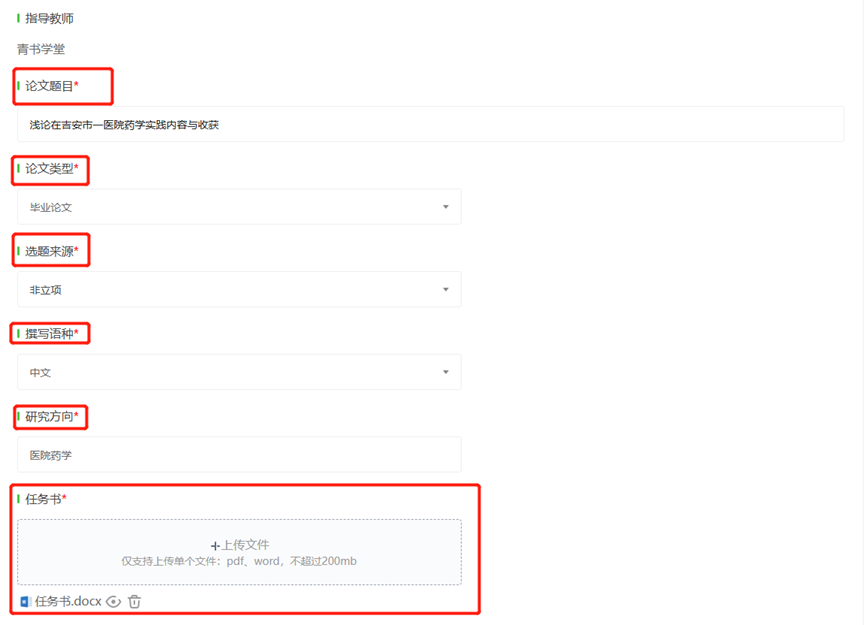Click the 指导教师 heading label
Viewport: 864px width, 625px height.
coord(49,19)
